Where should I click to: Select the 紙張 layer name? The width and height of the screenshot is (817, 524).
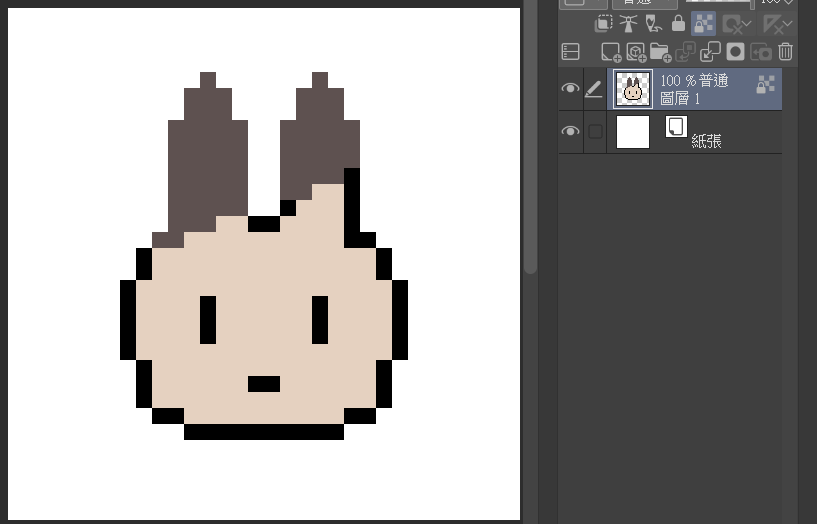click(706, 141)
